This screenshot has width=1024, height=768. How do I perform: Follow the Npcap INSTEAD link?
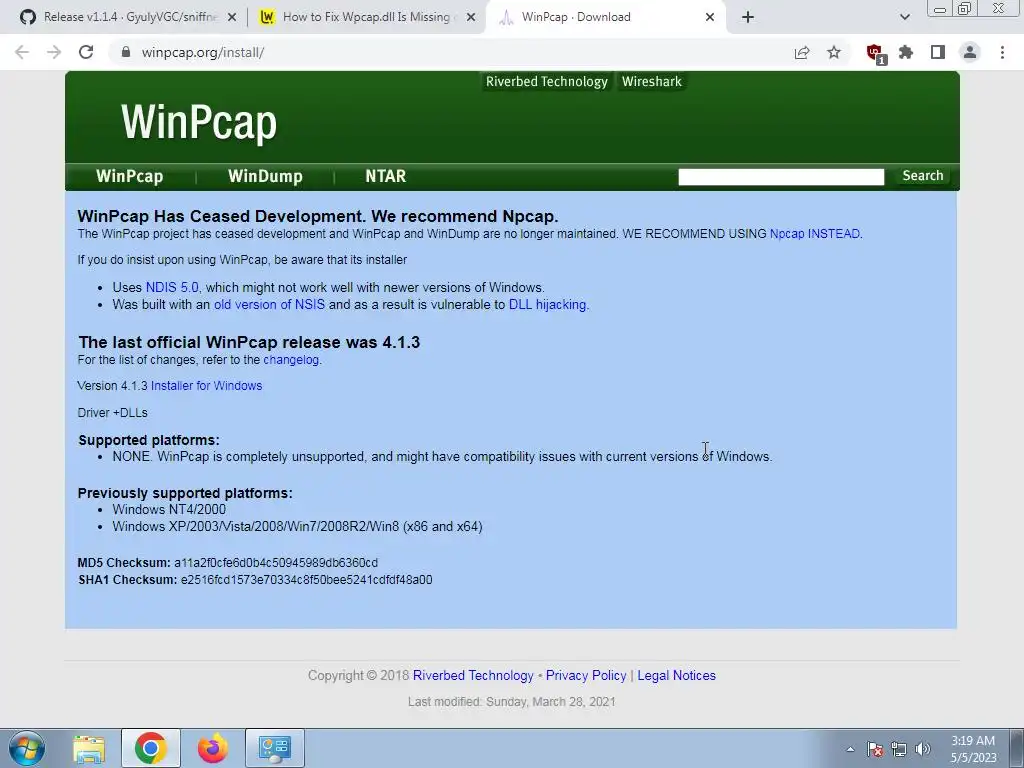click(814, 234)
